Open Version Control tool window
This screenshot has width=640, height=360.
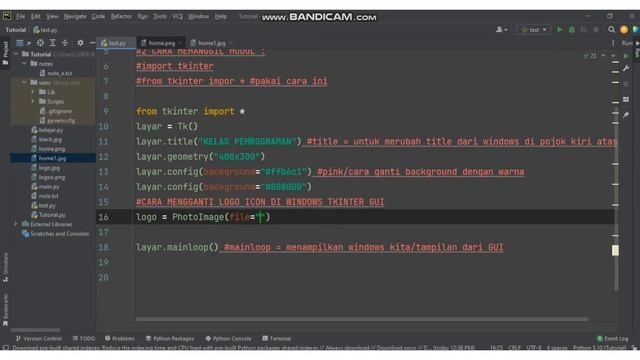coord(39,338)
